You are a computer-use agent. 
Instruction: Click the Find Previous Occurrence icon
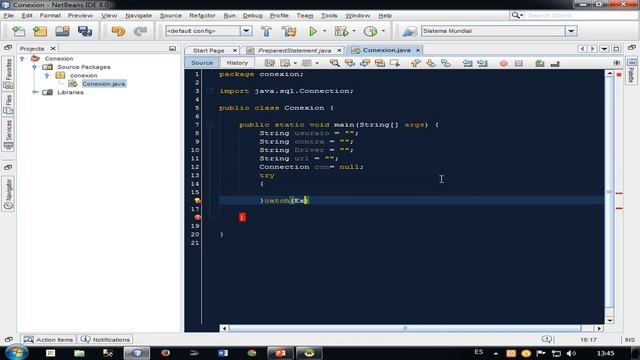(x=350, y=63)
